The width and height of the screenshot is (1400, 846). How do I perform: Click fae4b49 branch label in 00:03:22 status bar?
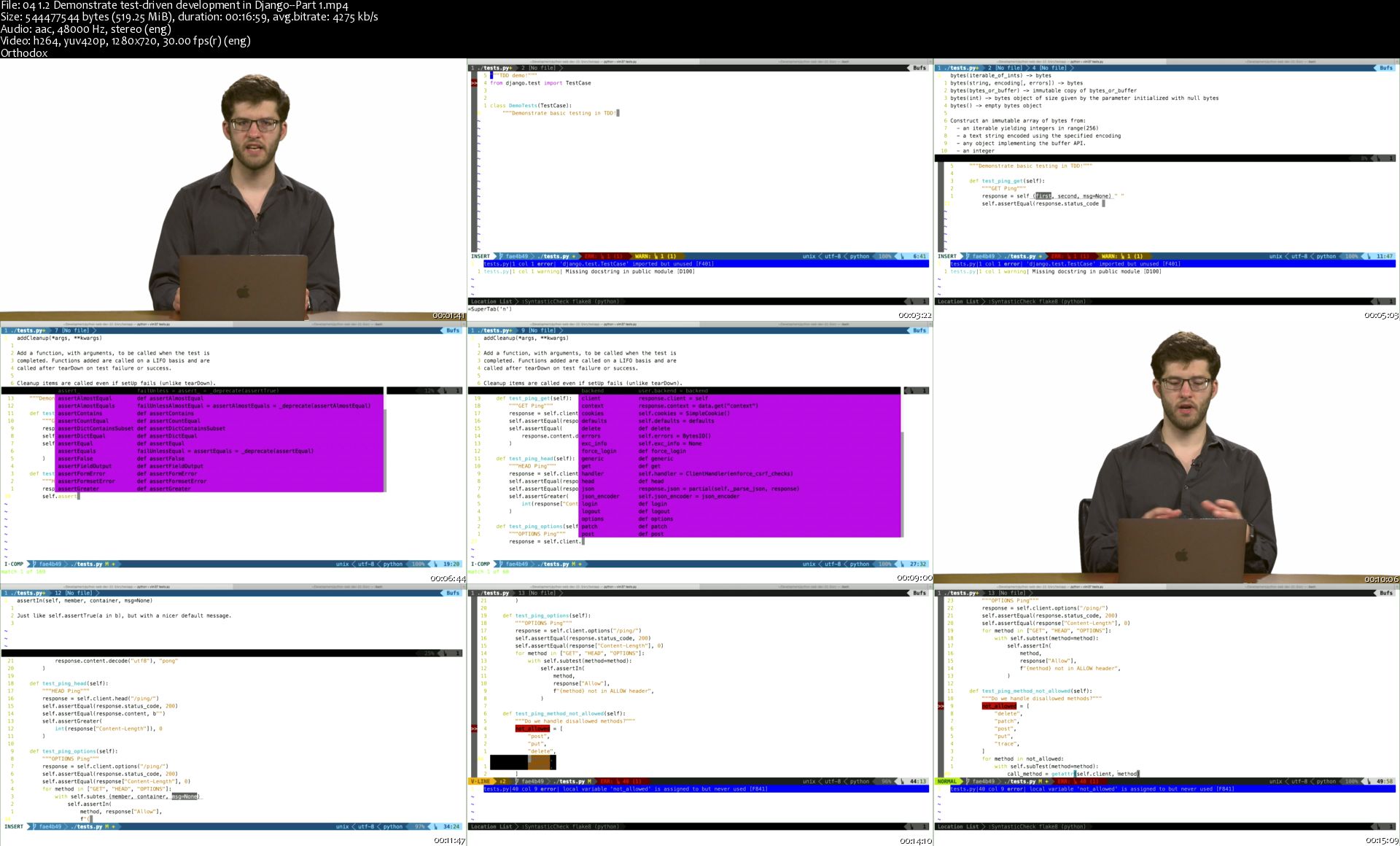pyautogui.click(x=516, y=257)
